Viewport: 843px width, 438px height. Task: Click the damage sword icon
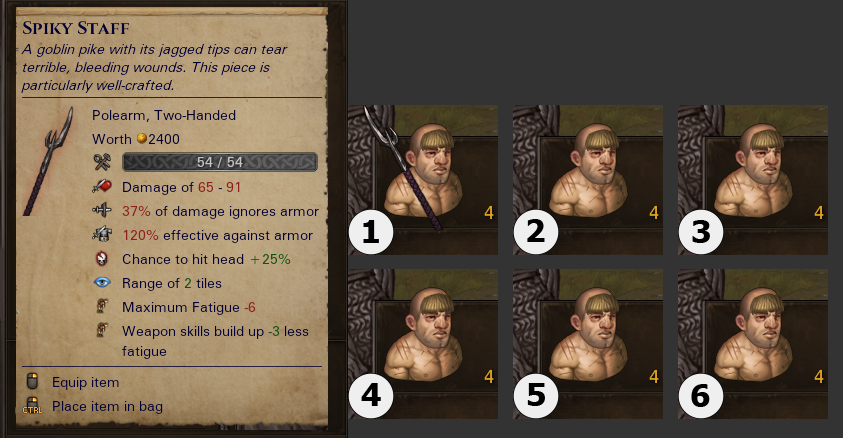click(x=102, y=186)
